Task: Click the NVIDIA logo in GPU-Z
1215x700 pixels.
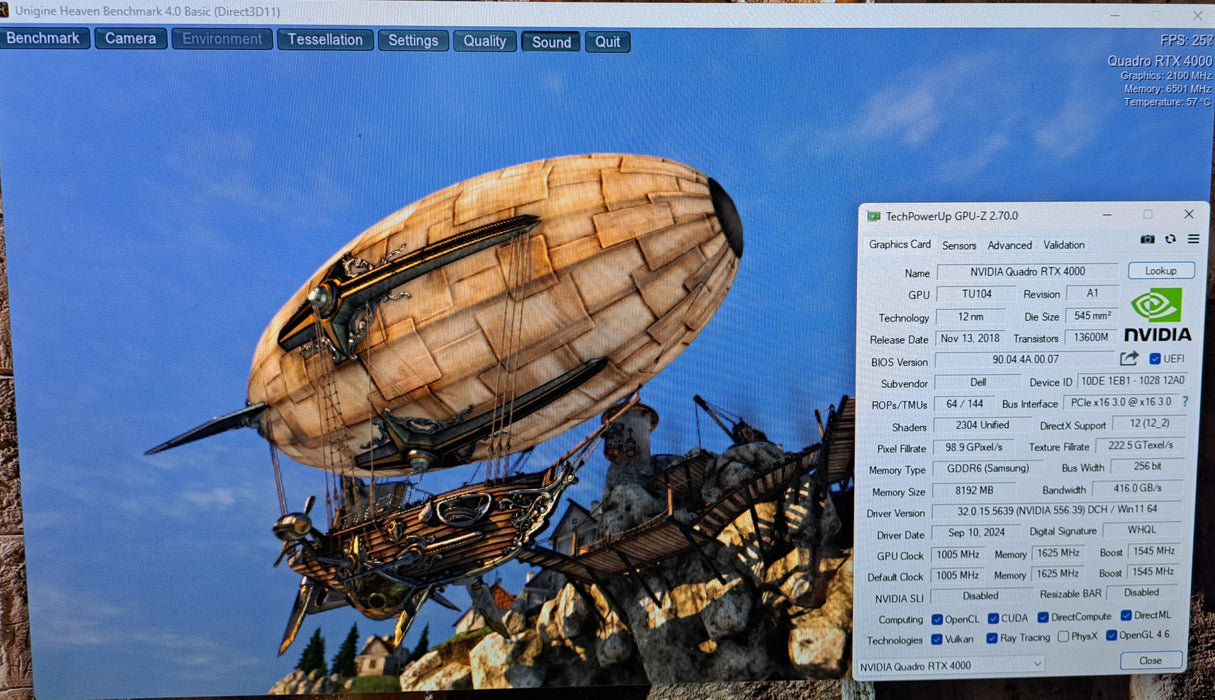Action: point(1157,315)
